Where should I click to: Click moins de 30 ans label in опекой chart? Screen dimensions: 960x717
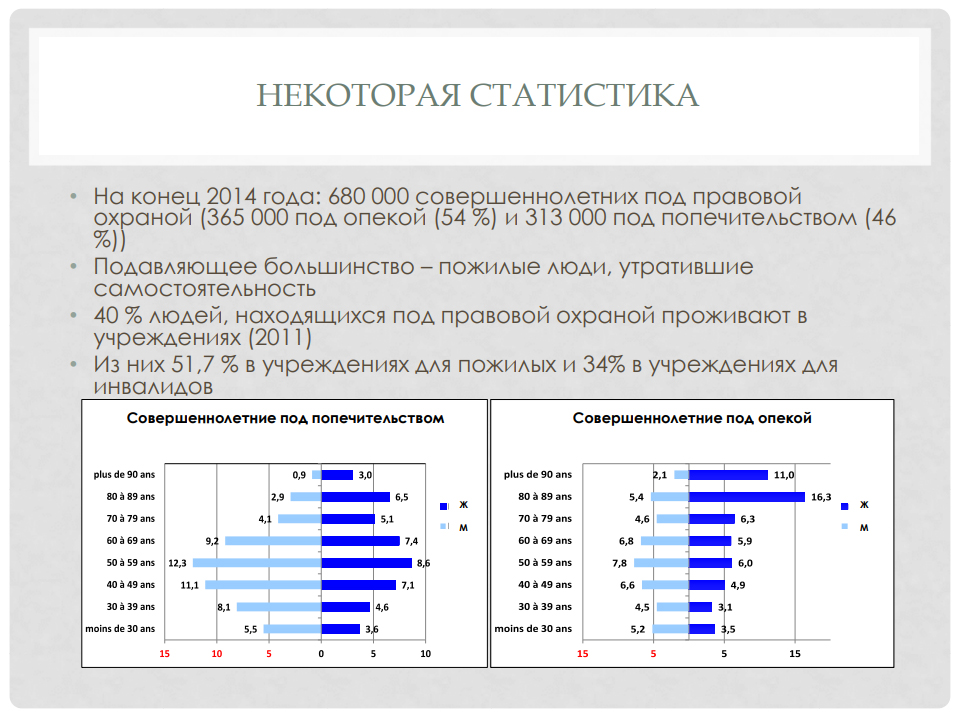[x=533, y=629]
